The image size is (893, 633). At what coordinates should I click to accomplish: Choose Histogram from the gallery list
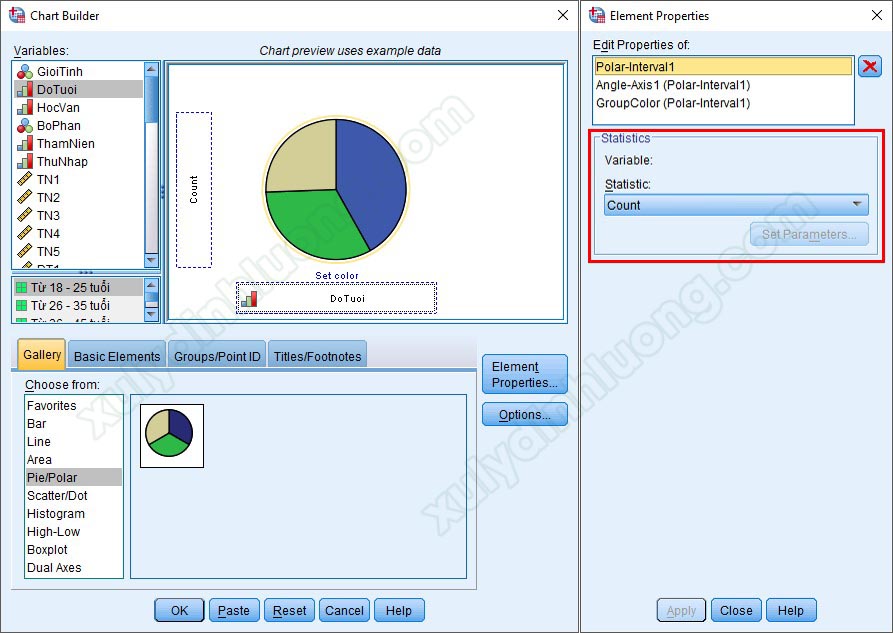pyautogui.click(x=56, y=514)
